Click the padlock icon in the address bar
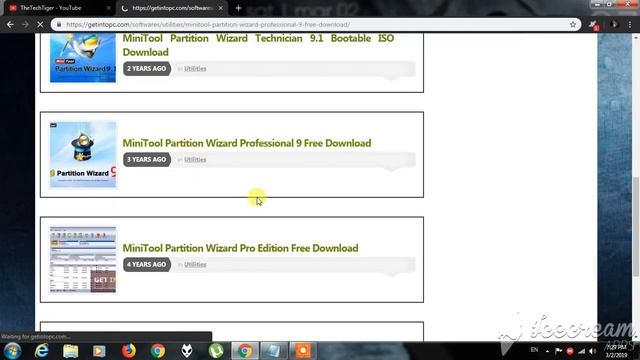640x360 pixels. click(59, 24)
